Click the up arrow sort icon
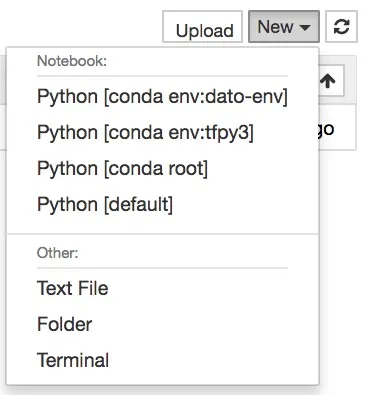 coord(328,80)
